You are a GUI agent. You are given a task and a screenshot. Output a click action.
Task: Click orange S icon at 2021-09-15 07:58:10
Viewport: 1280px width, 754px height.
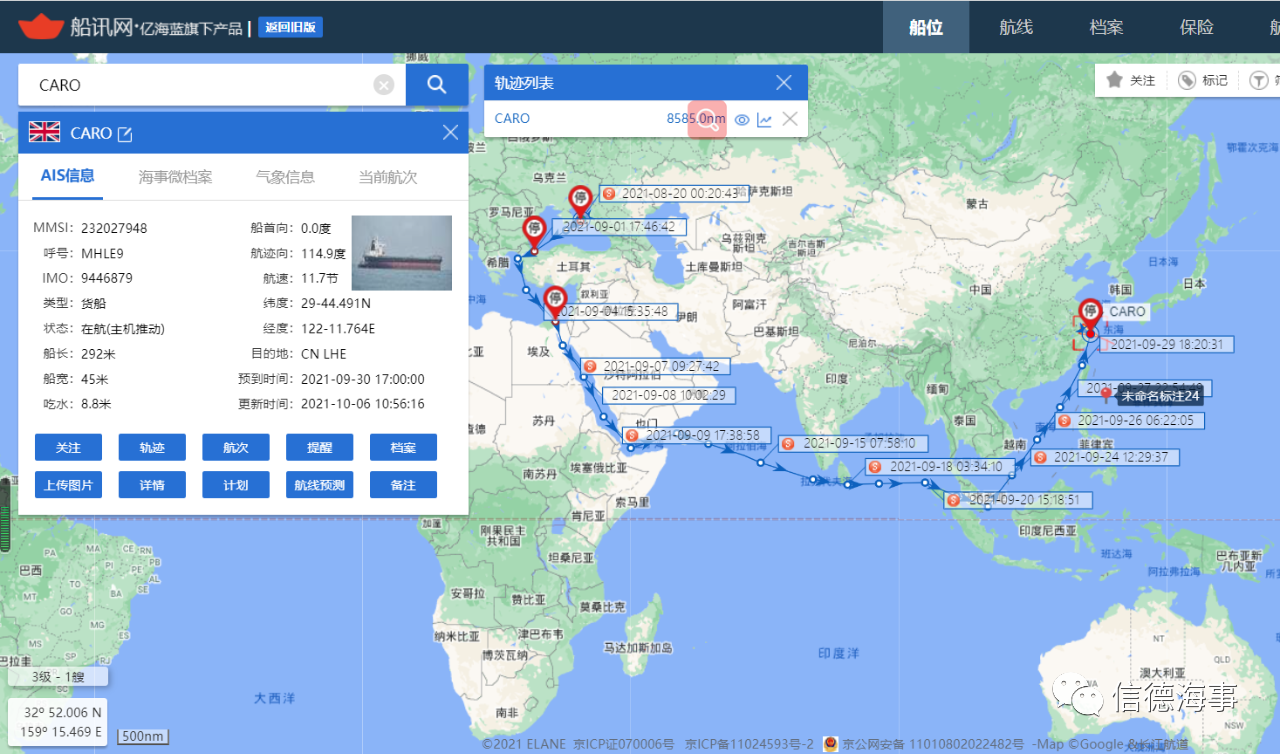point(788,443)
